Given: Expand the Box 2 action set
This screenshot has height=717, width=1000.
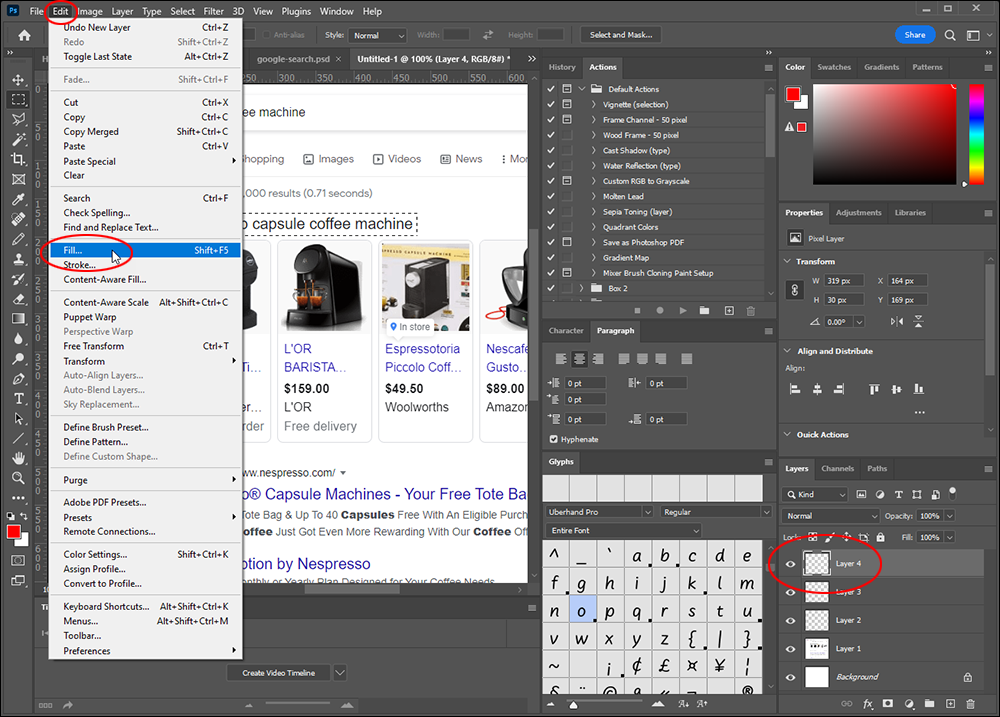Looking at the screenshot, I should (582, 288).
